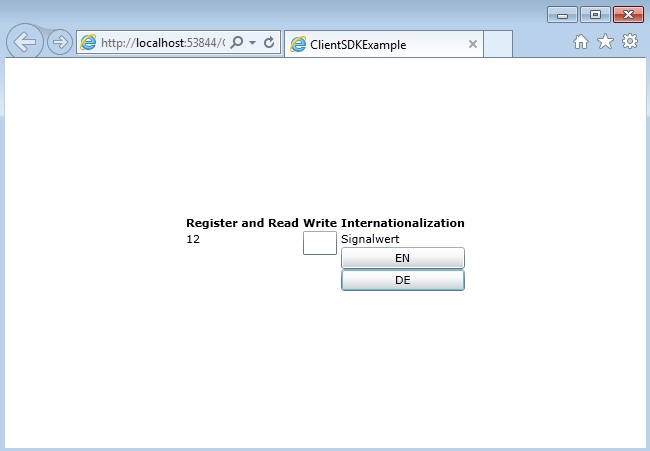This screenshot has width=650, height=451.
Task: Maximize the browser window
Action: 595,15
